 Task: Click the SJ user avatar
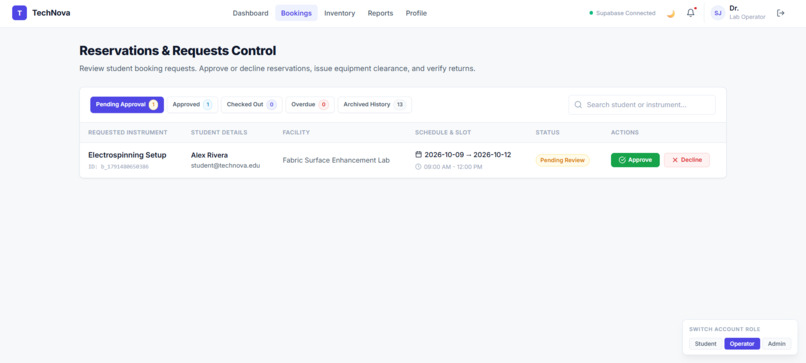pos(718,13)
